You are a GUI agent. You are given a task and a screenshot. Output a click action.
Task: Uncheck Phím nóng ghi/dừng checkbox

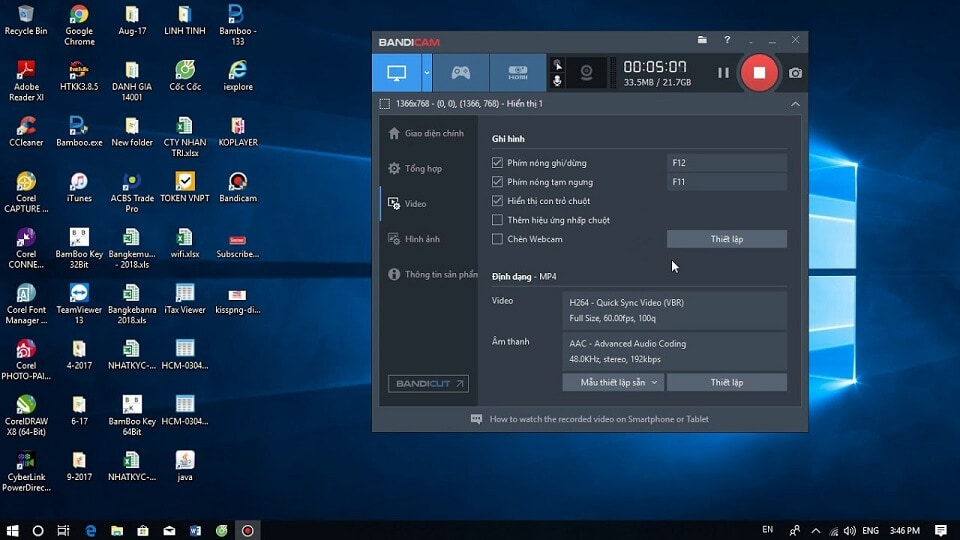[497, 163]
